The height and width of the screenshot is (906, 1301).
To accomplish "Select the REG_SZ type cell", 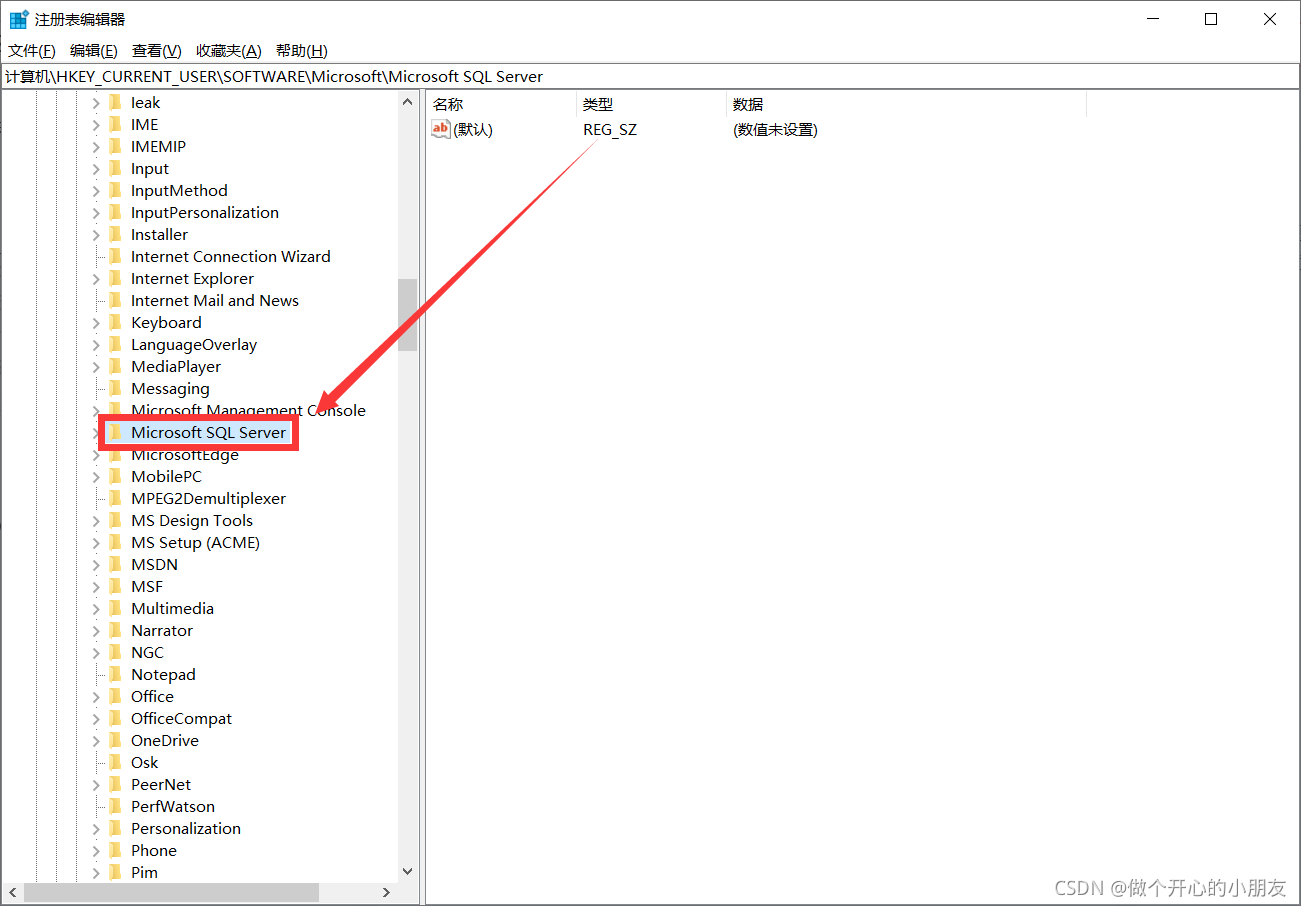I will (610, 129).
